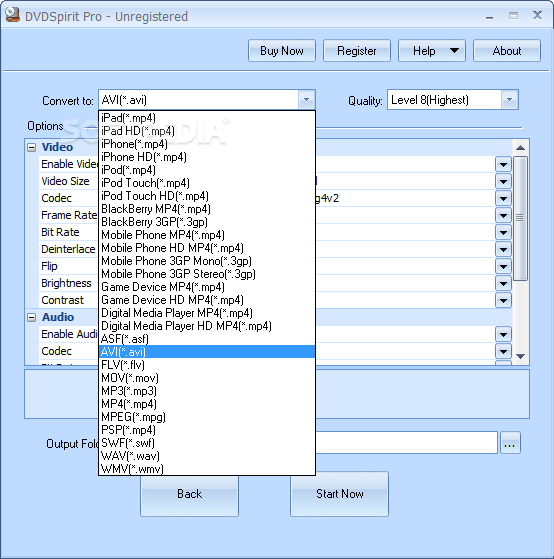Screen dimensions: 554x559
Task: Choose Mobile Phone 3GP Mono(*.3gp)
Action: click(x=207, y=261)
